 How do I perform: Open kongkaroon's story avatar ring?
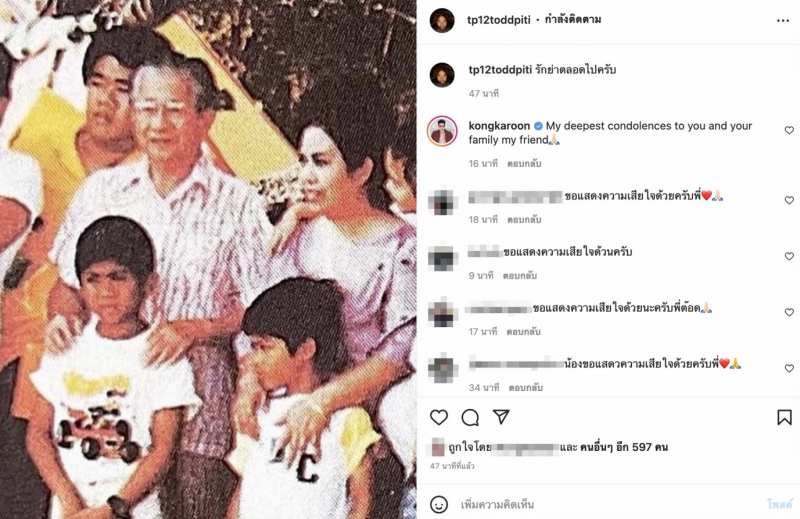(x=442, y=131)
